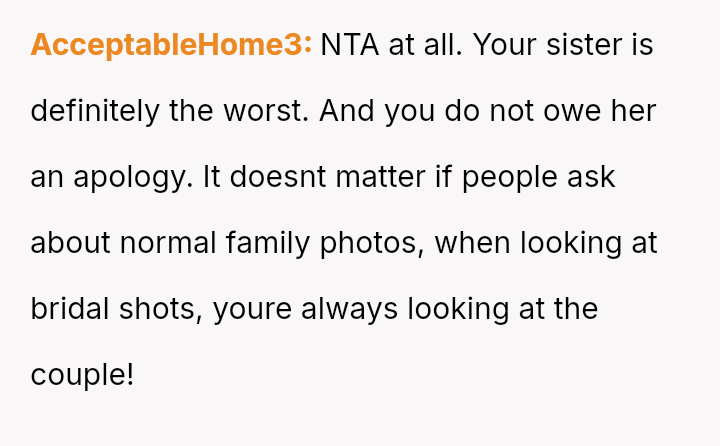Click the final word "couple!"

pos(83,375)
